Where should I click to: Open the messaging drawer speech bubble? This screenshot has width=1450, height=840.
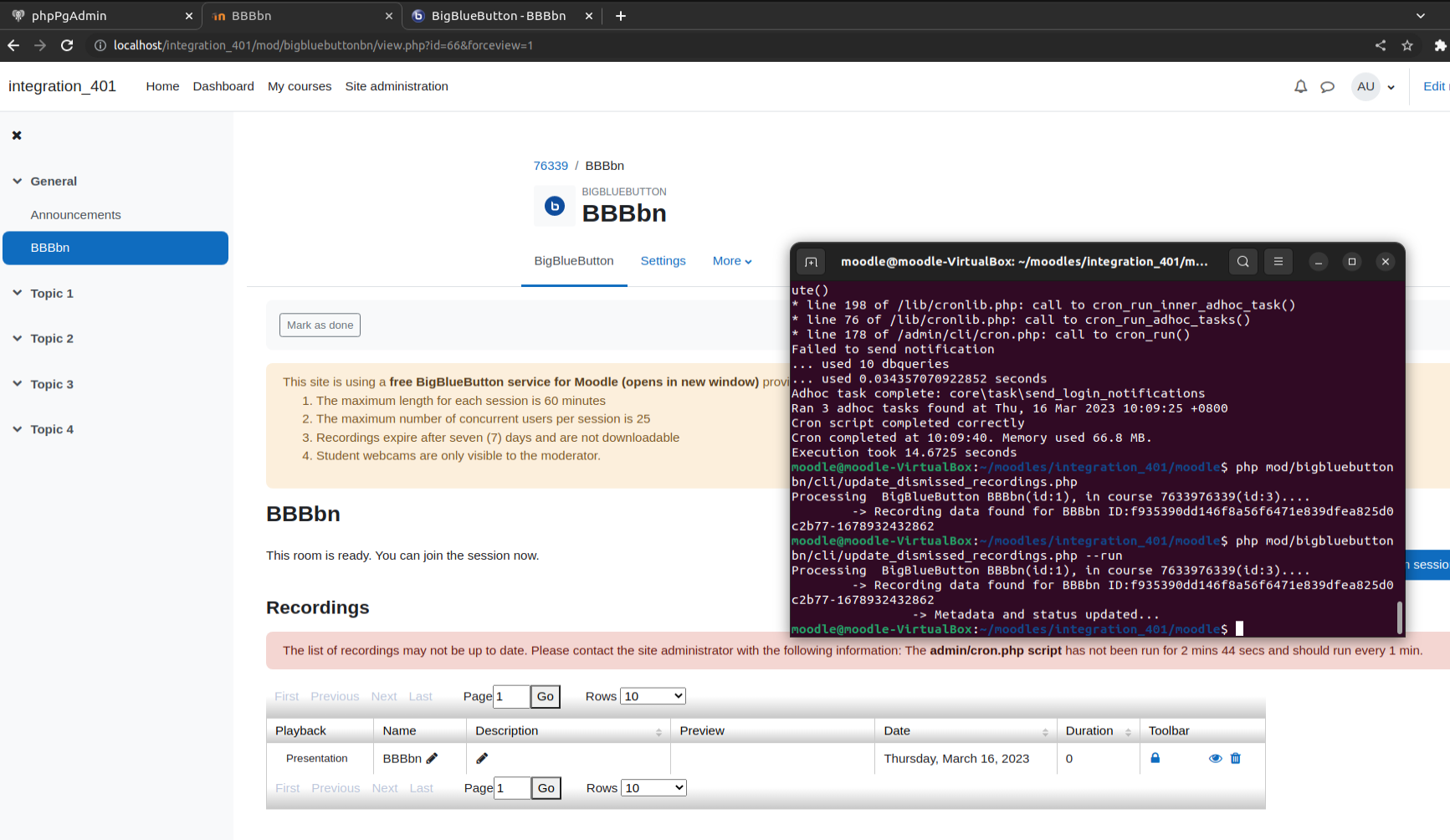[1327, 86]
